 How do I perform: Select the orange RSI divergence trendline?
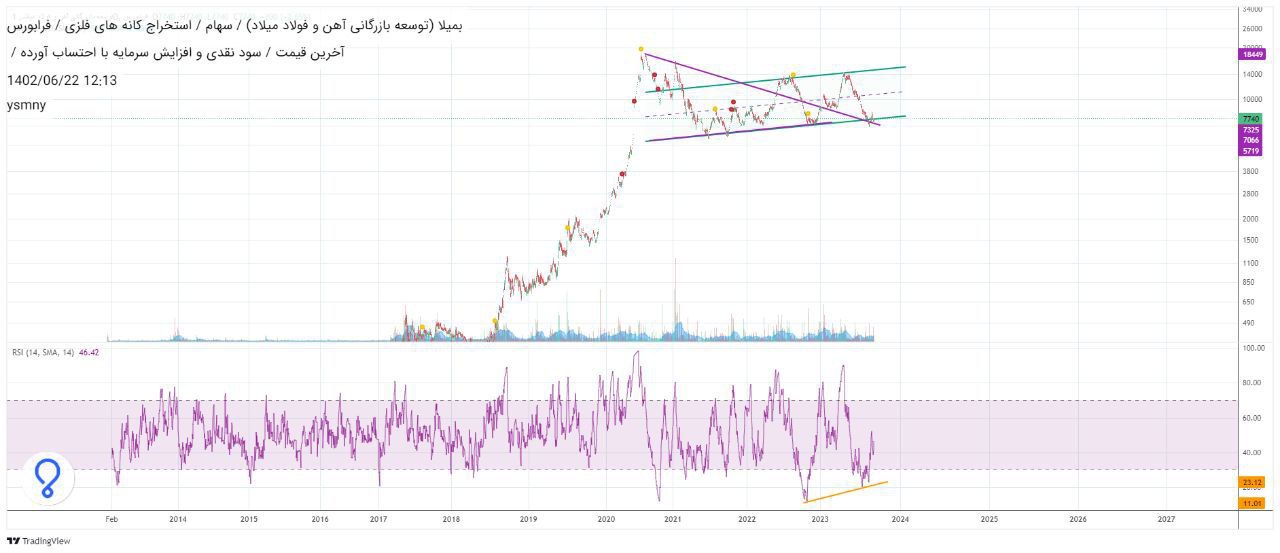coord(845,492)
